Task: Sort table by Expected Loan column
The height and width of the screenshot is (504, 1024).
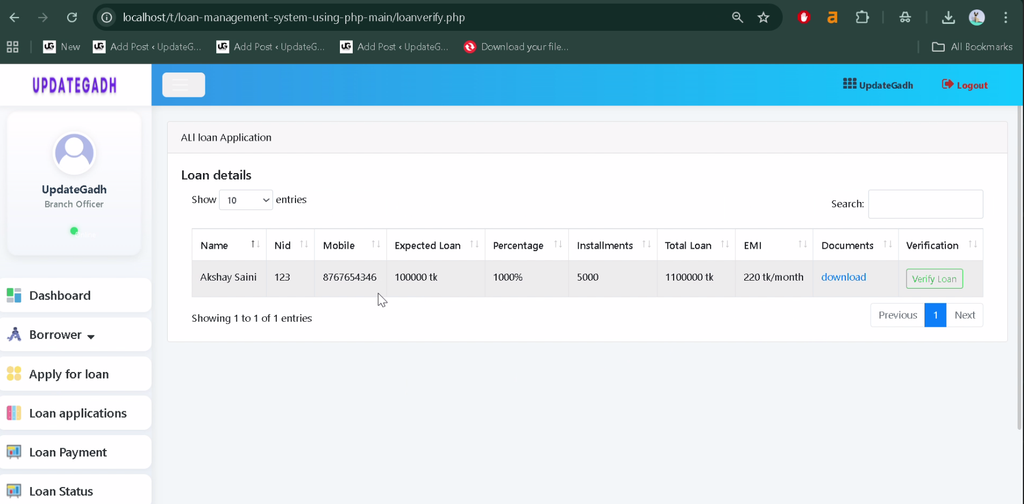Action: coord(436,245)
